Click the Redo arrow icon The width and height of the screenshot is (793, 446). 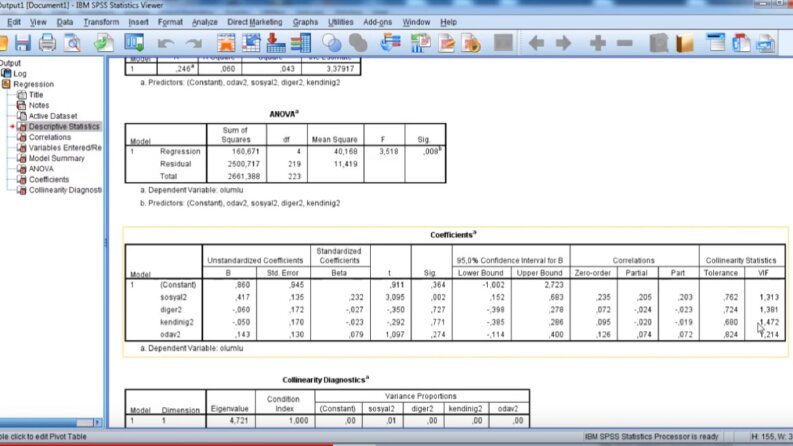pyautogui.click(x=194, y=44)
